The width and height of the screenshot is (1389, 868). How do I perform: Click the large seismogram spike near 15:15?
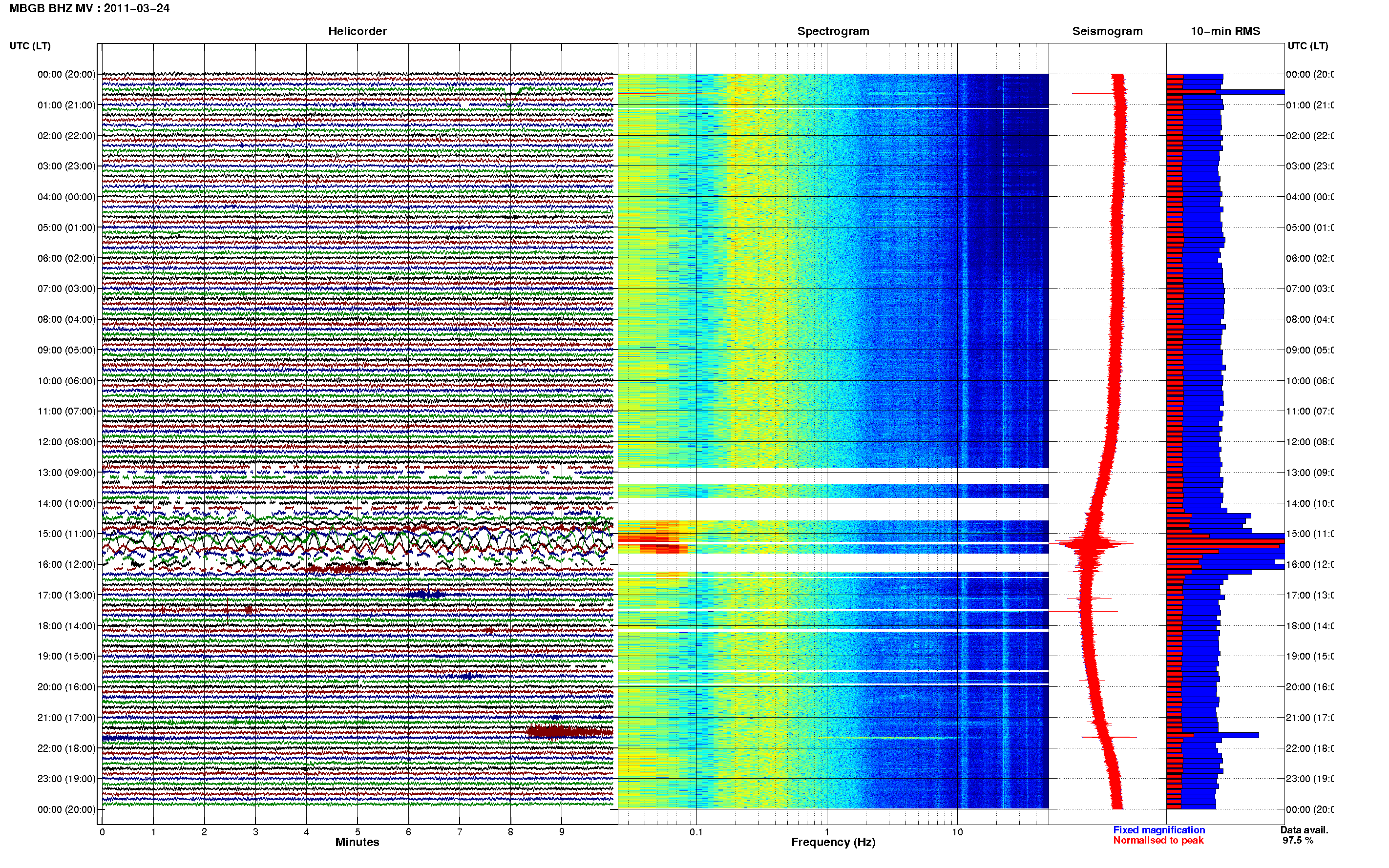1091,543
